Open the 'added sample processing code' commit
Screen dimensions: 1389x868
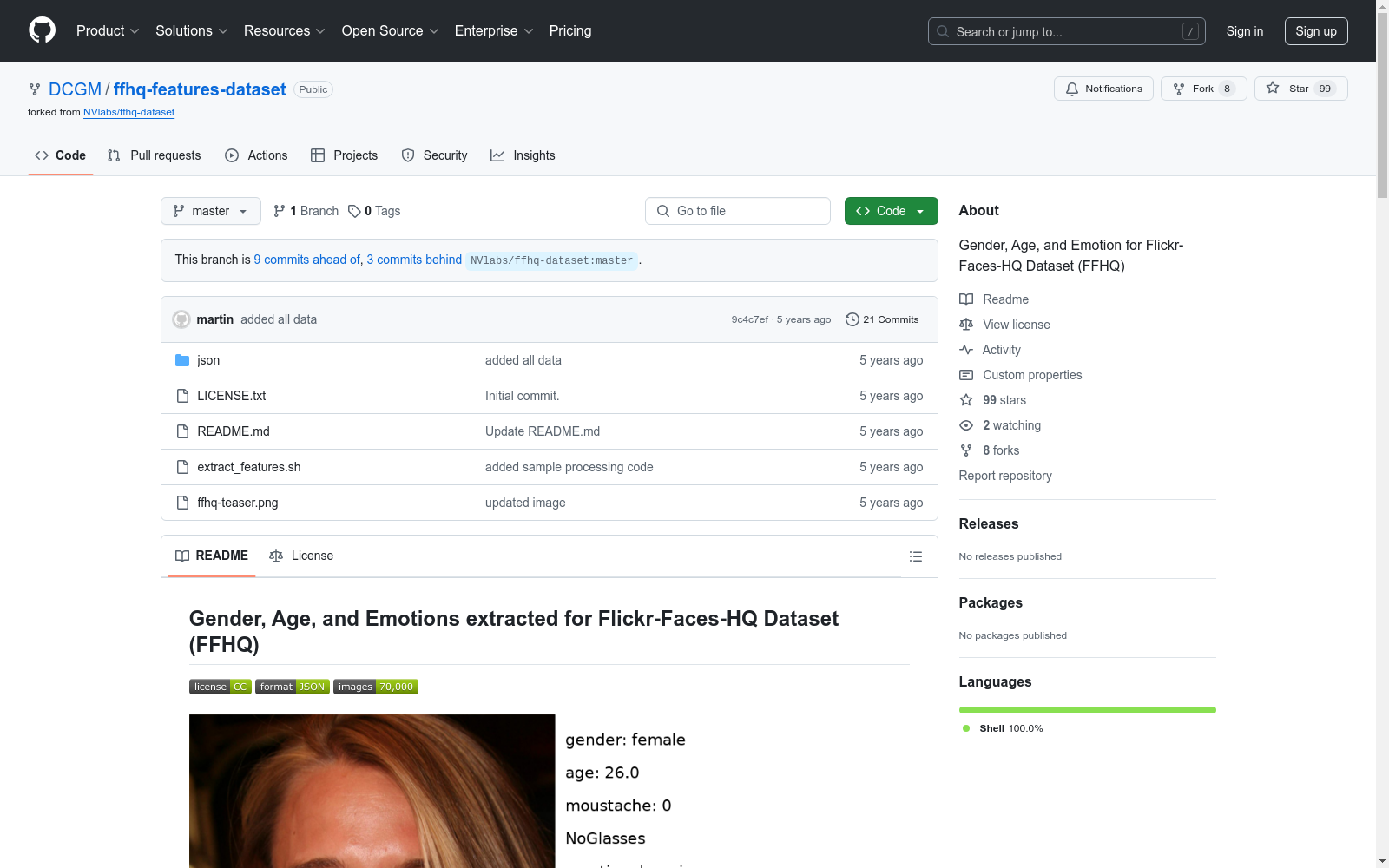coord(569,467)
